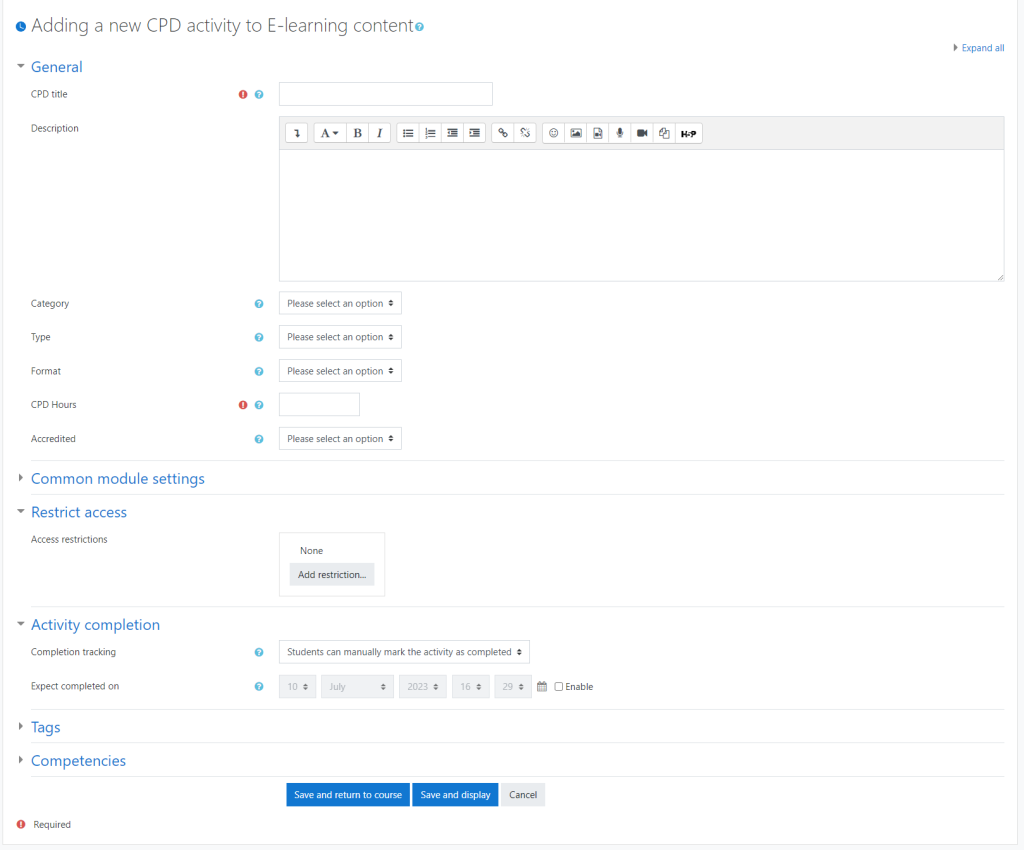Insert an ordered numbered list
Viewport: 1024px width, 850px height.
(x=430, y=133)
